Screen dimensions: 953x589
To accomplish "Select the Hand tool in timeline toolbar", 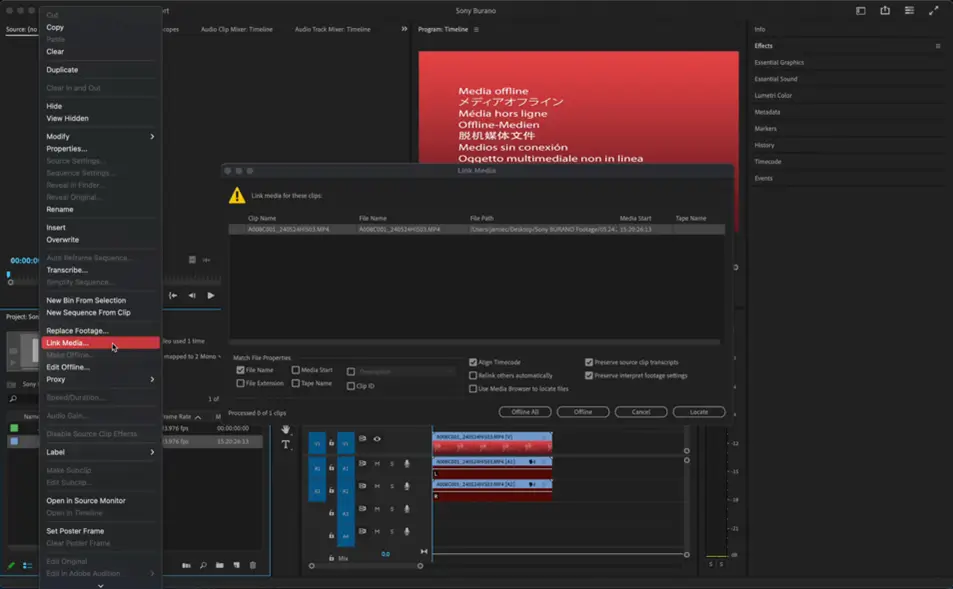I will tap(286, 429).
